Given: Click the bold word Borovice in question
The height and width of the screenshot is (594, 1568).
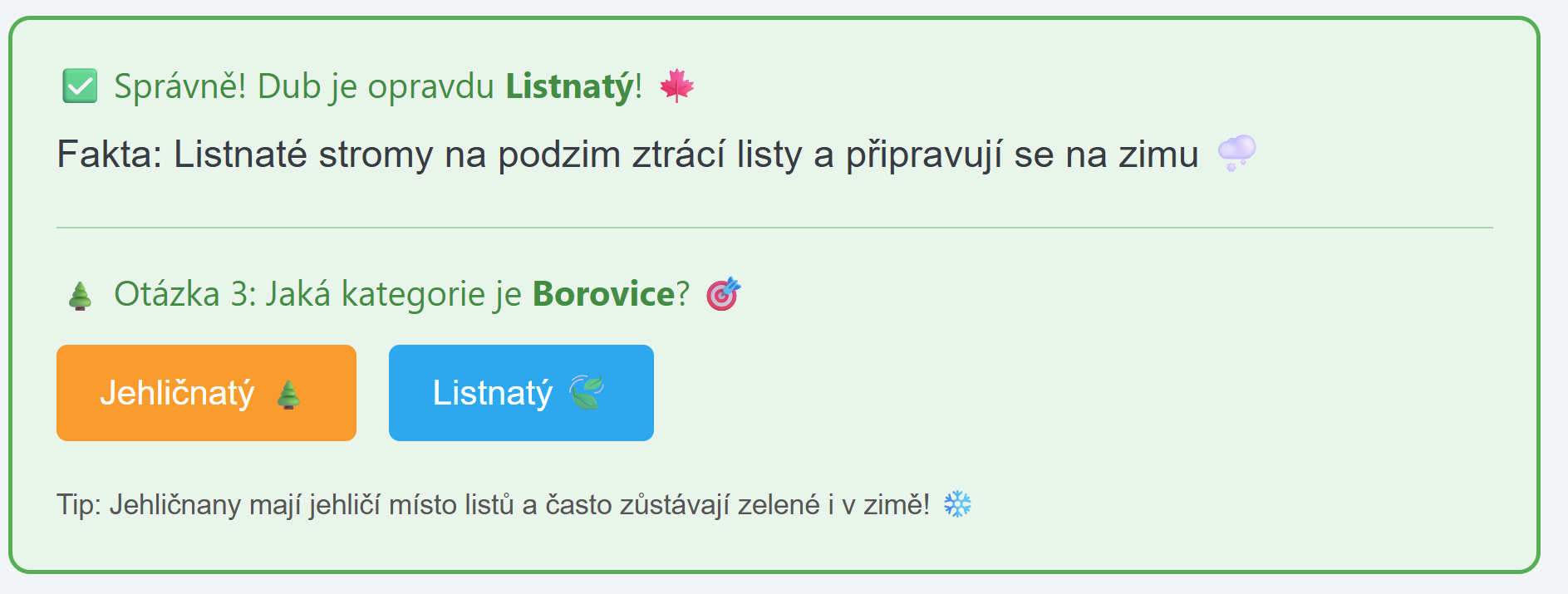Looking at the screenshot, I should (x=603, y=294).
